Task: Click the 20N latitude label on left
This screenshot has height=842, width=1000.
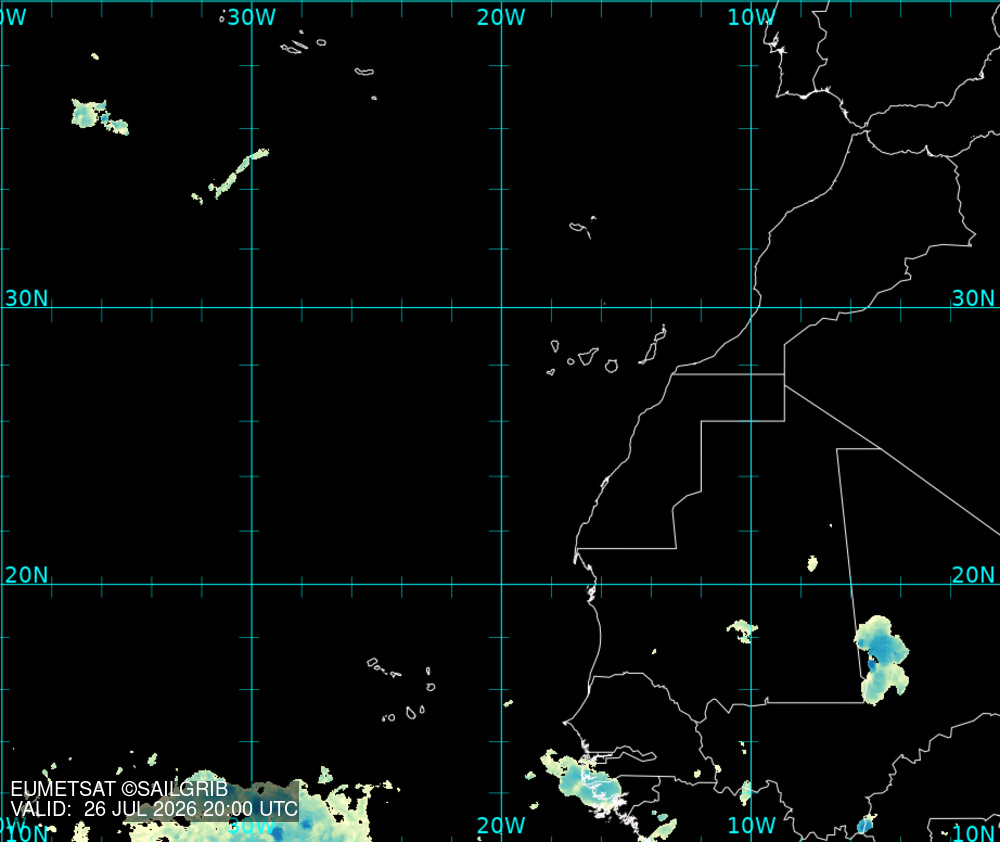Action: coord(26,575)
